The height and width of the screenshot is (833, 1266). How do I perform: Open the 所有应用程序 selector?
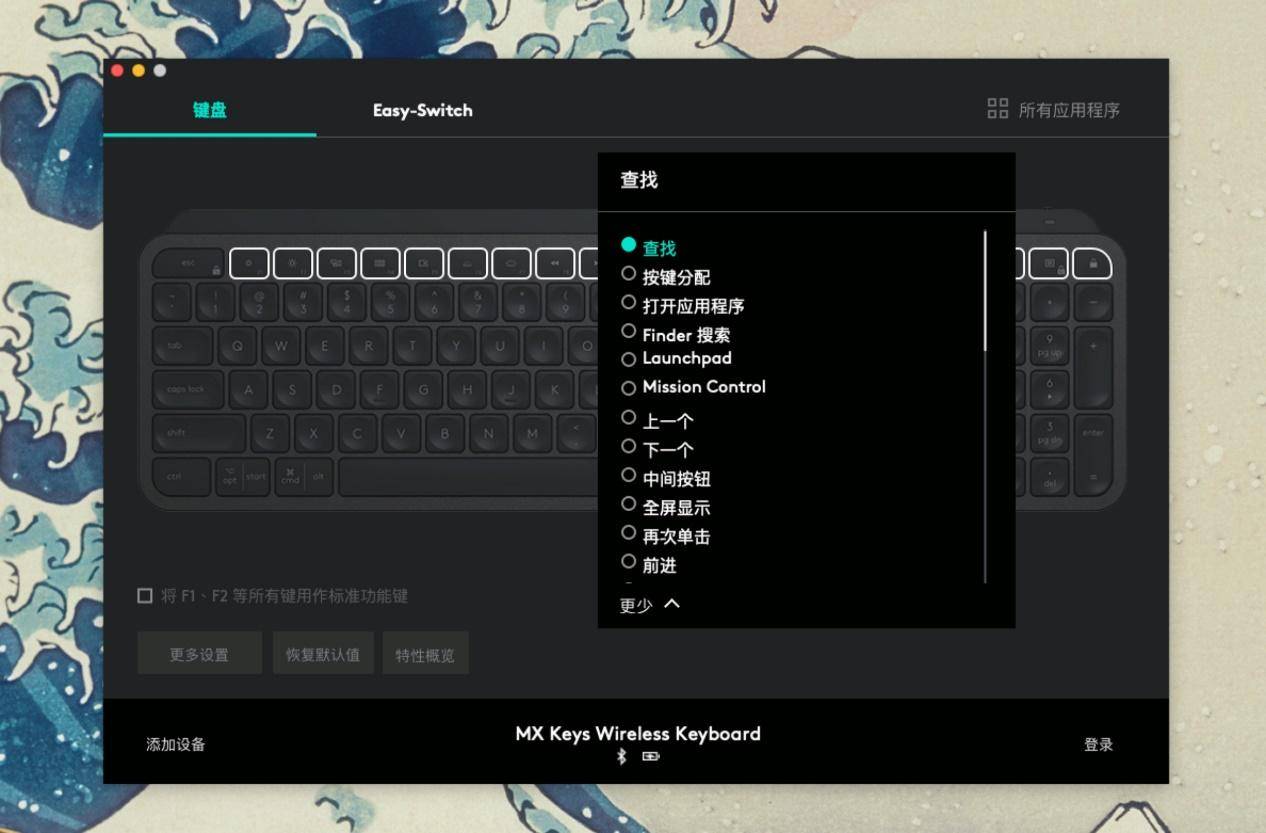[x=1054, y=110]
